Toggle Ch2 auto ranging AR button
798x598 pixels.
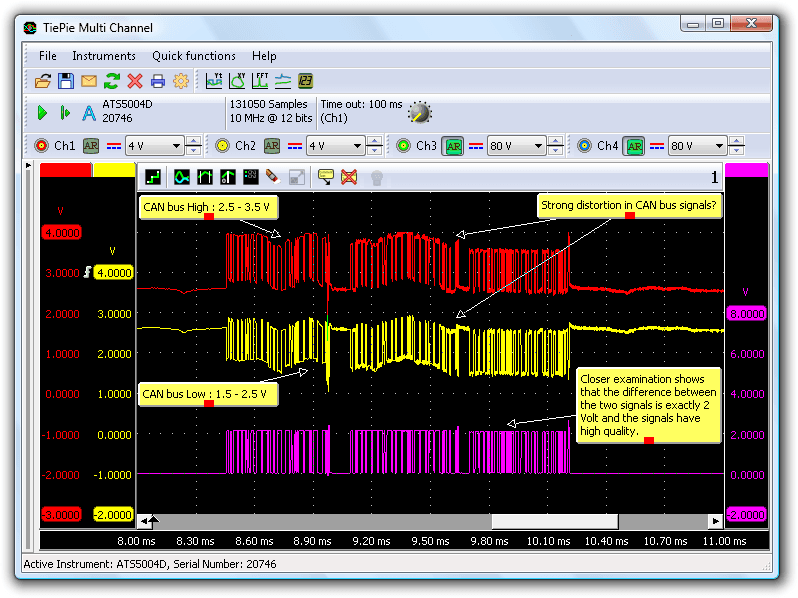click(272, 146)
